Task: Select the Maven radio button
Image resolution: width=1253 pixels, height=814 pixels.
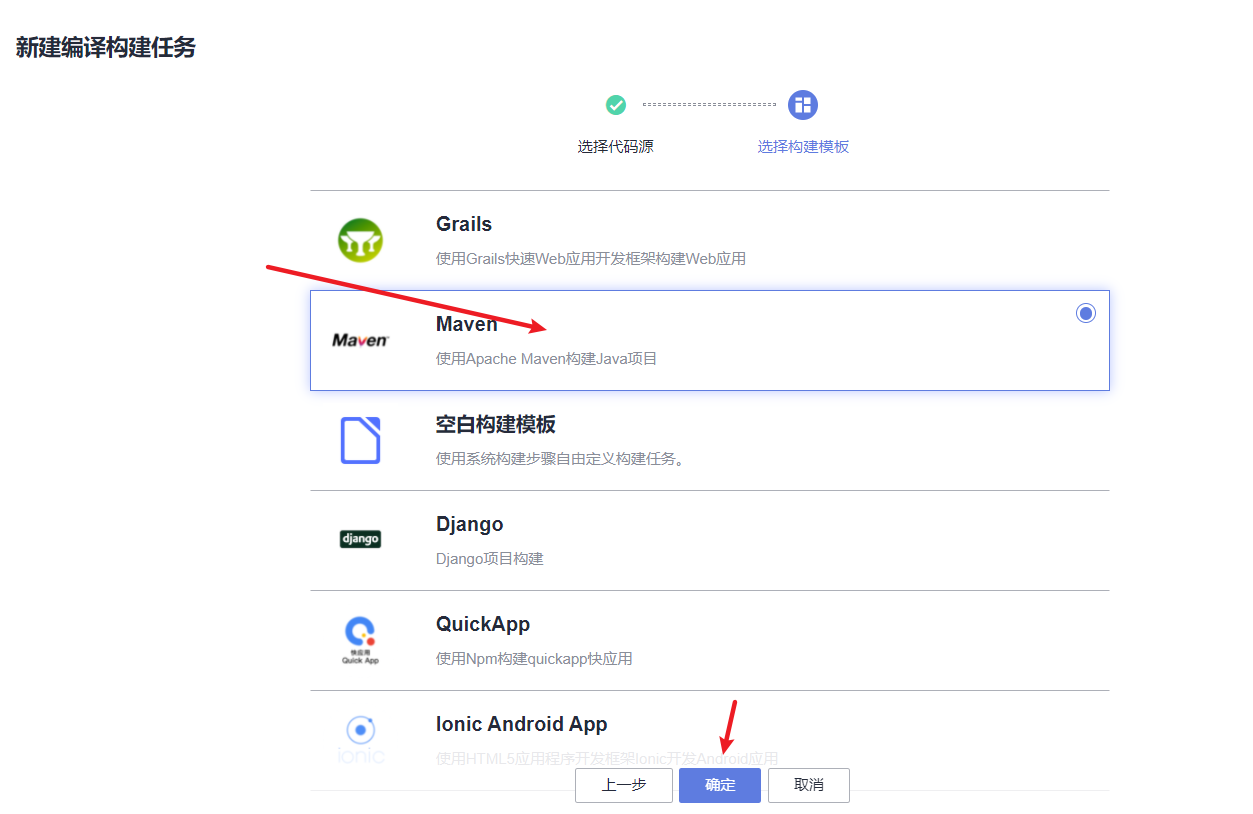Action: (x=1086, y=313)
